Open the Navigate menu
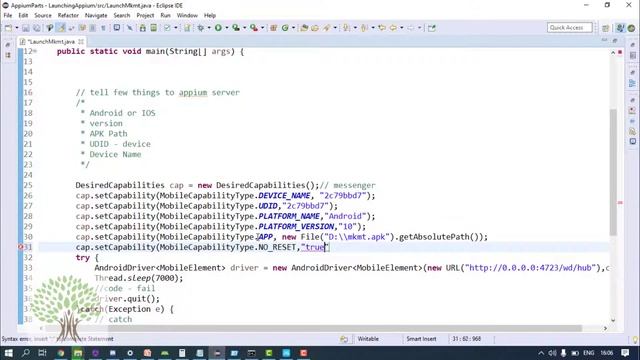 96,15
